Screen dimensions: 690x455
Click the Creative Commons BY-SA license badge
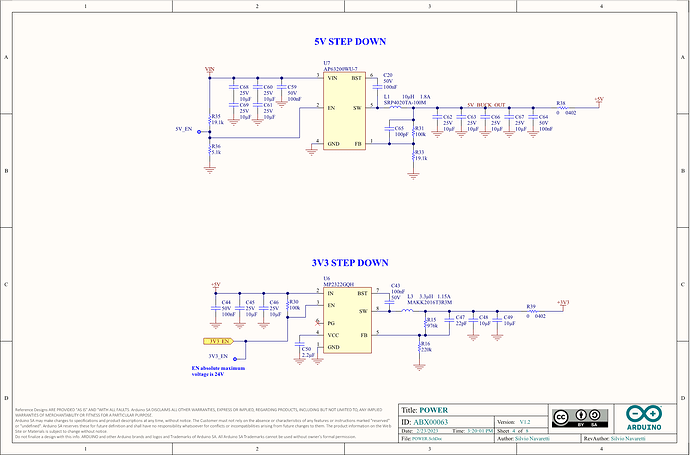coord(580,418)
